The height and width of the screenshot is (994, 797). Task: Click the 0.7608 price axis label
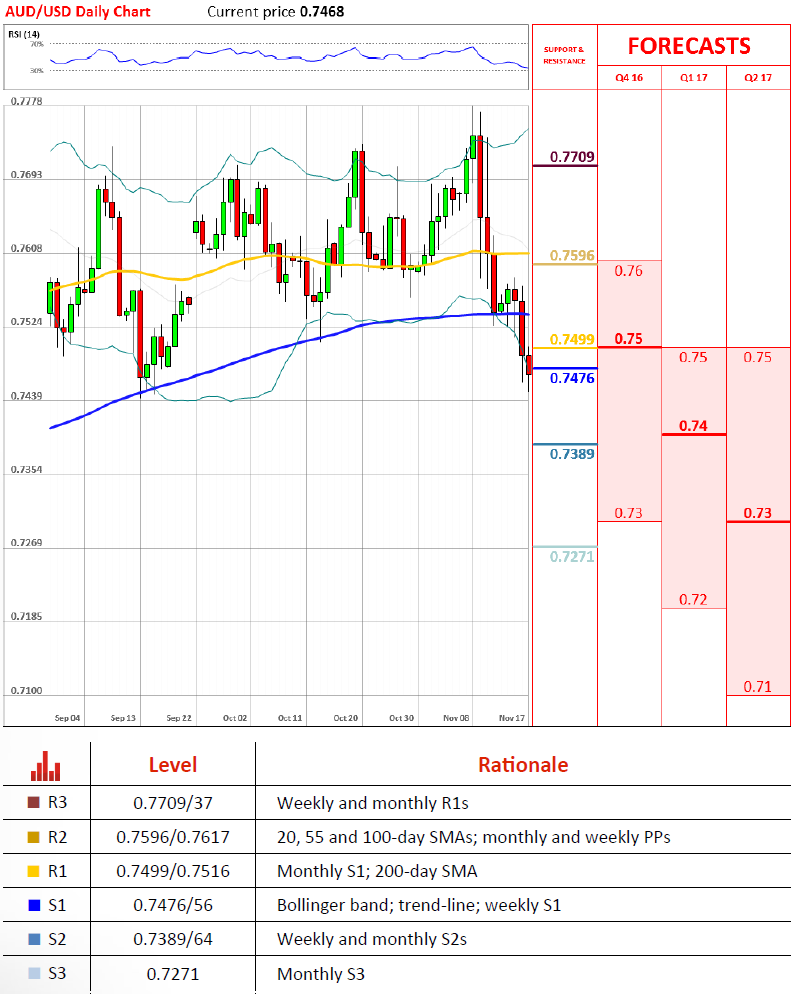click(27, 248)
